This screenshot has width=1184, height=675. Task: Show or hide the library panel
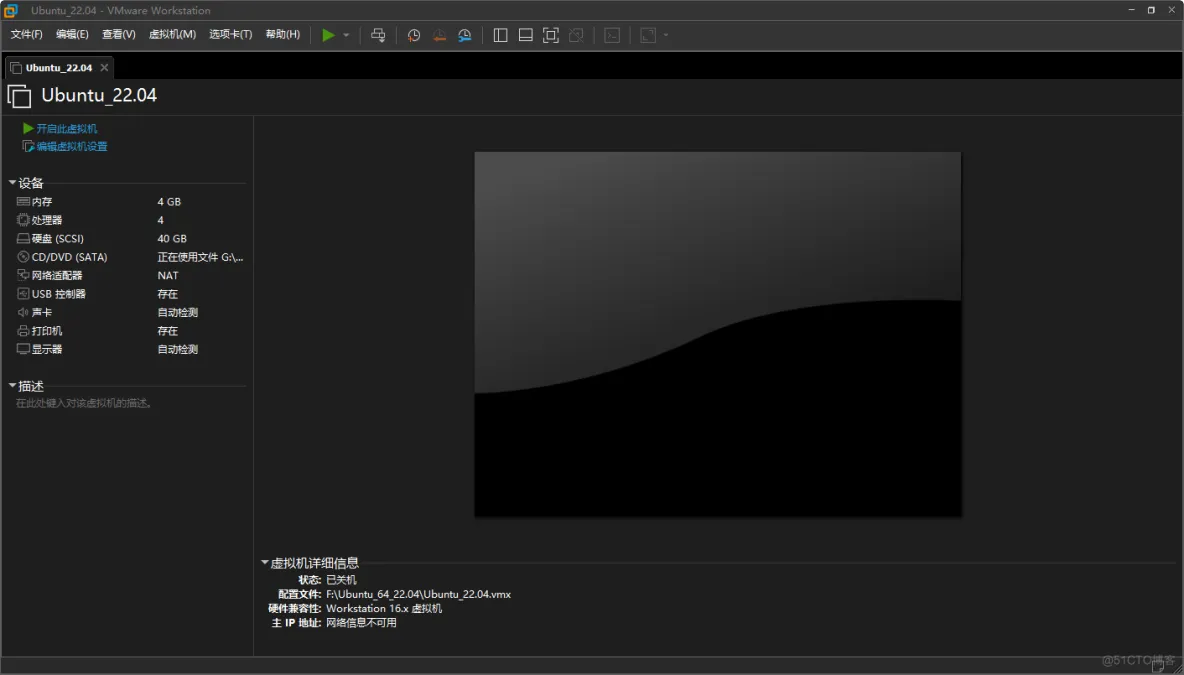pyautogui.click(x=500, y=35)
